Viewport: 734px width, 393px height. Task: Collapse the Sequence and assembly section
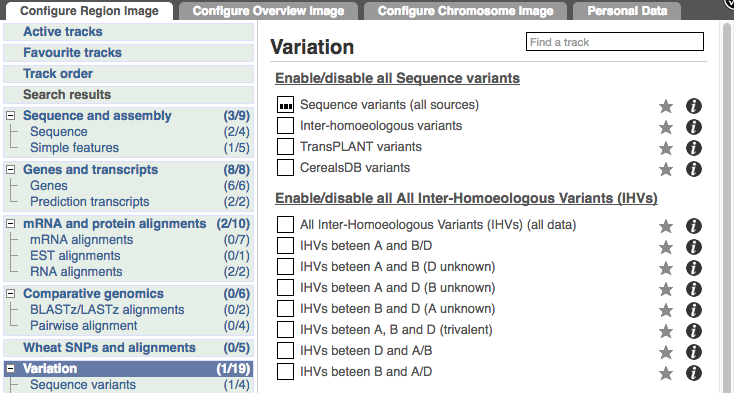(x=10, y=116)
